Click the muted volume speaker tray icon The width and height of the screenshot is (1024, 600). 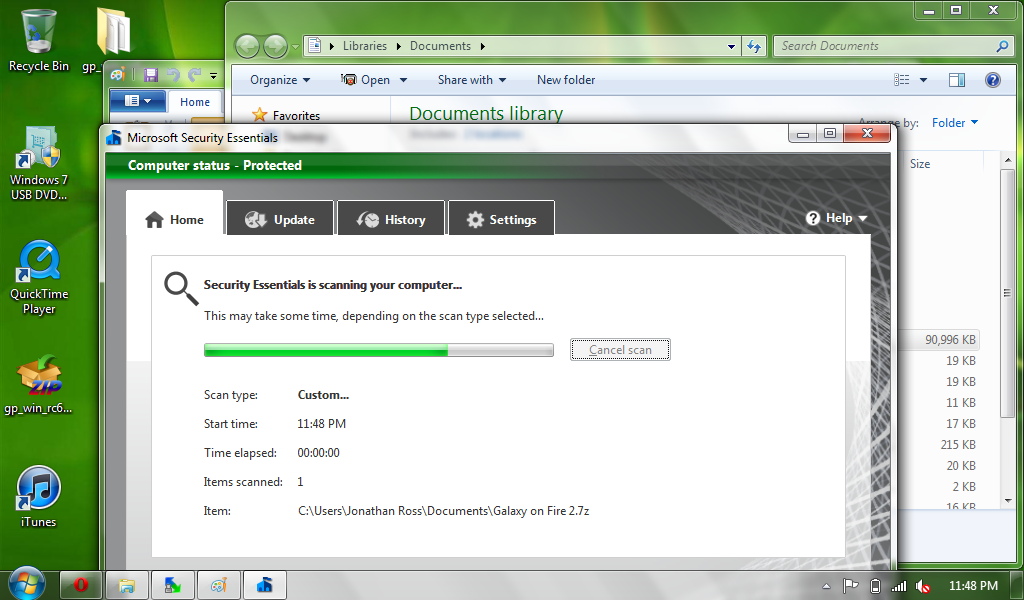[923, 586]
